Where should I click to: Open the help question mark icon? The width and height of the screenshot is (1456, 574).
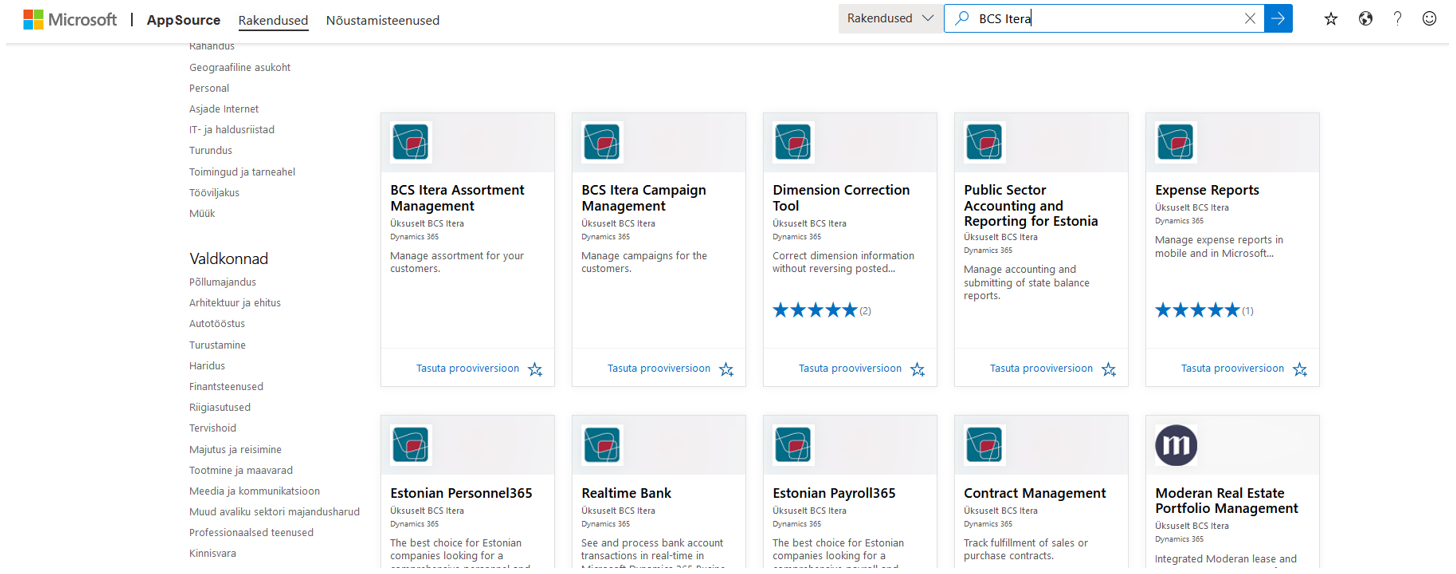coord(1397,18)
